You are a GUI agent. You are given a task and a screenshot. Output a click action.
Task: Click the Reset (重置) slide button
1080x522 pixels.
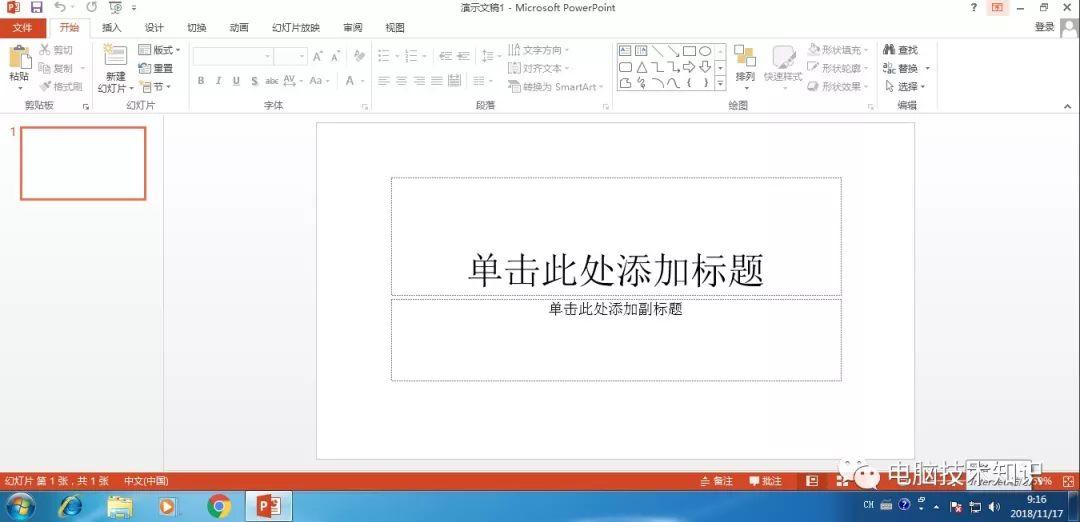tap(156, 68)
